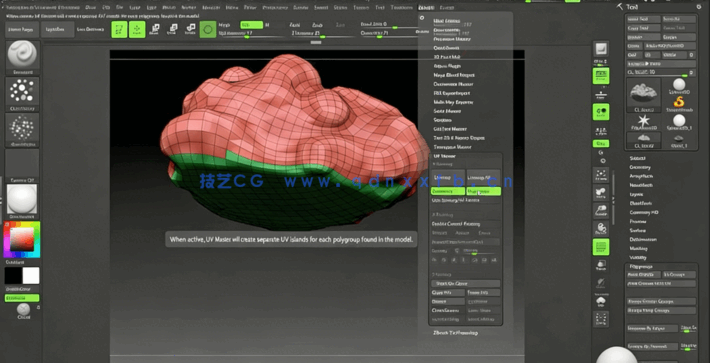Image resolution: width=710 pixels, height=363 pixels.
Task: Toggle the green Gradient button below swatches
Action: 22,298
